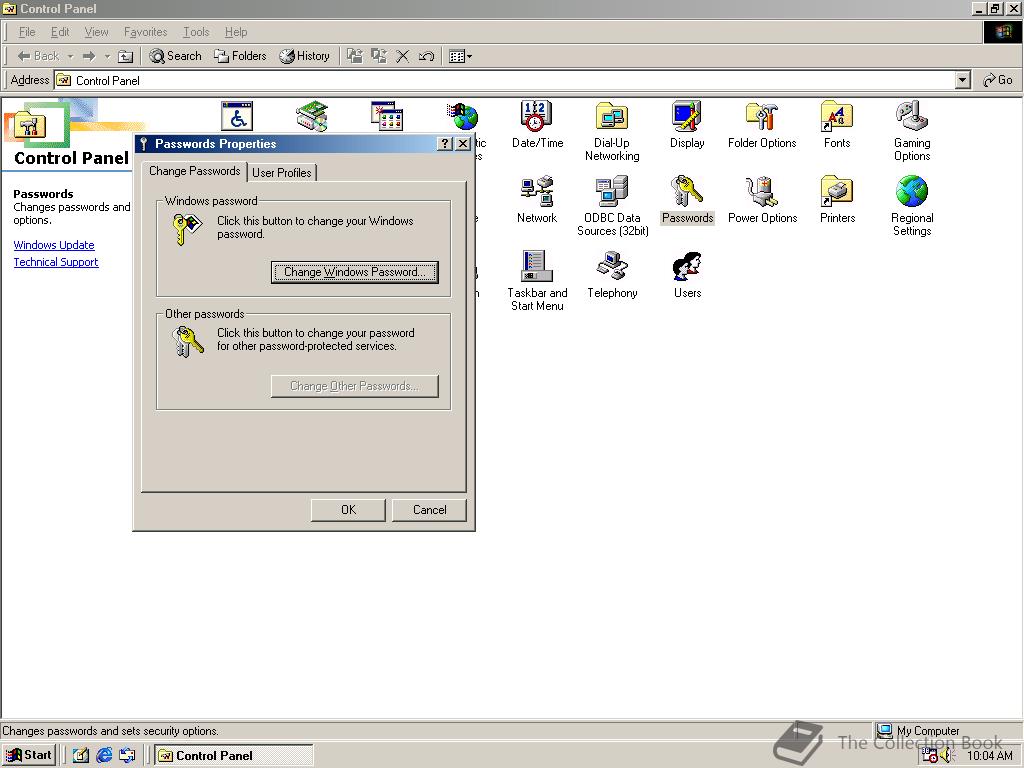
Task: Open the Tools menu
Action: (x=196, y=32)
